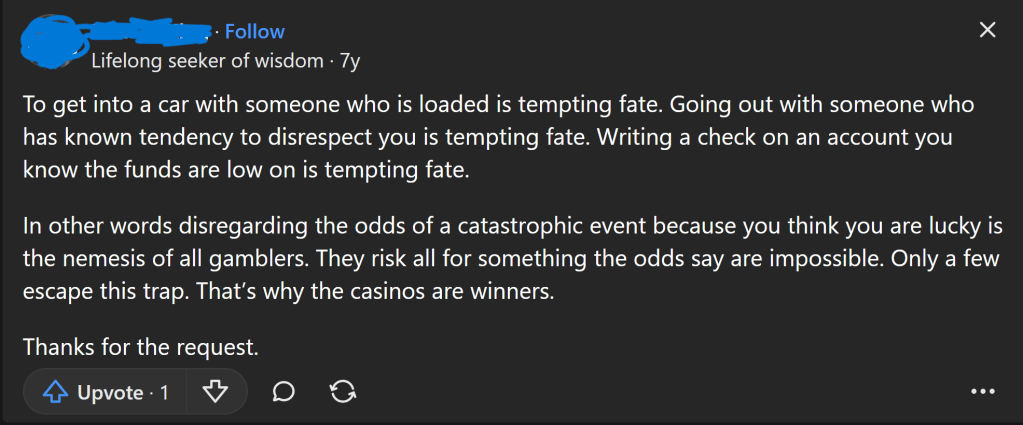The image size is (1023, 425).
Task: Open the three-dot more options menu
Action: pos(983,392)
